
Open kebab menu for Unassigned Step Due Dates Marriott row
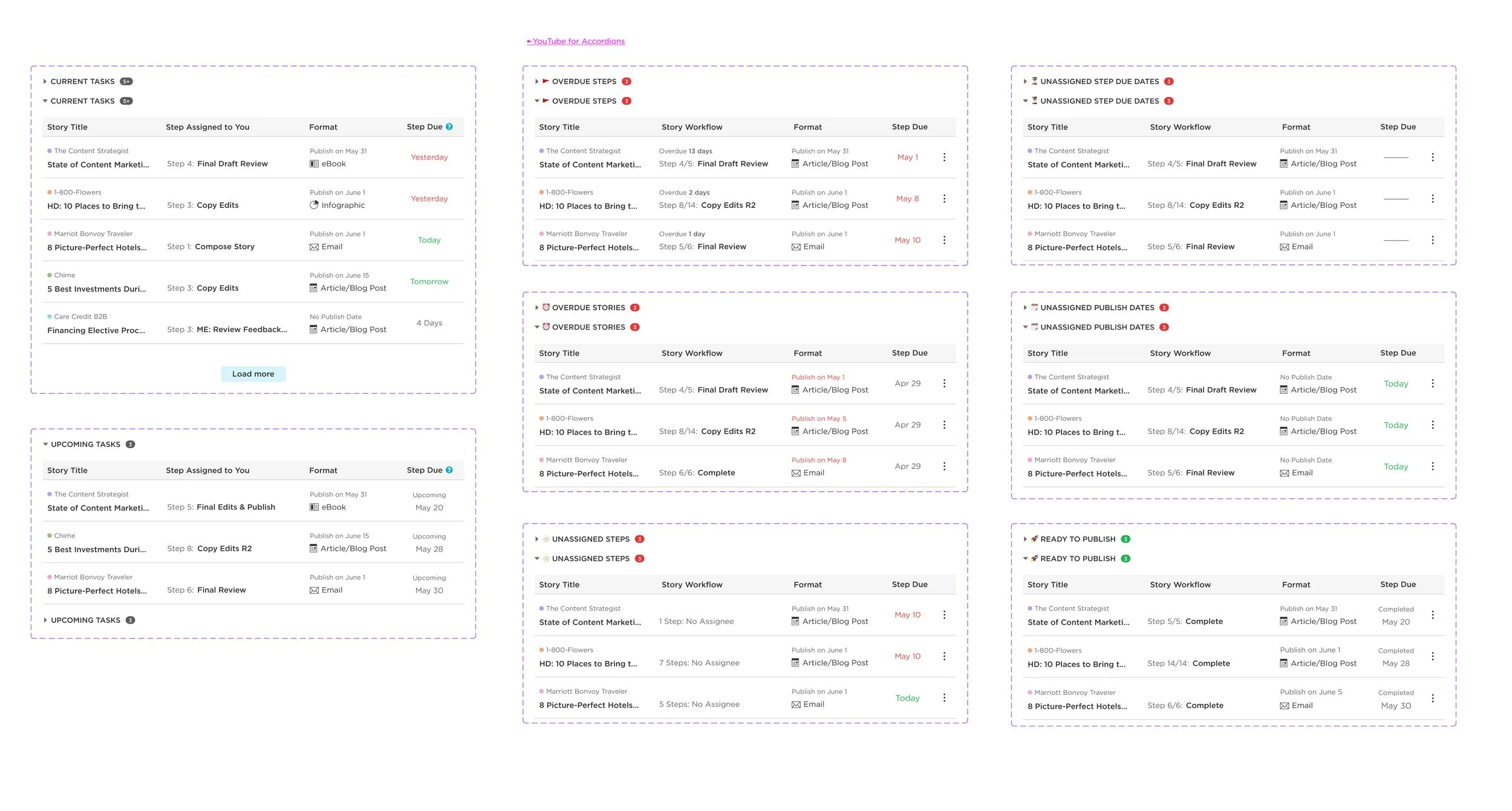point(1432,240)
